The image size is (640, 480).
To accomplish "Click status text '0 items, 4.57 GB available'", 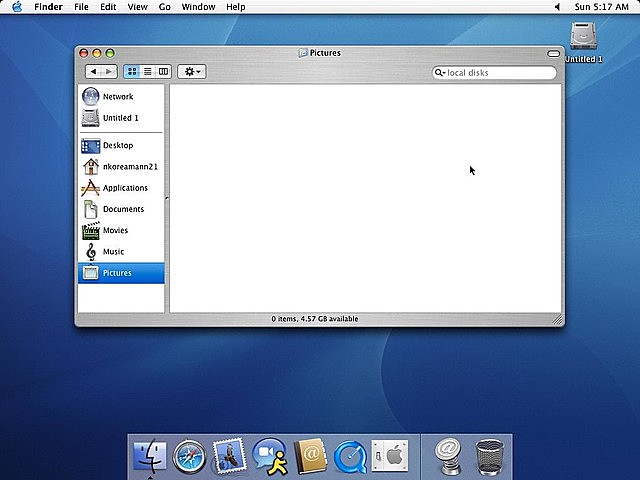I will [315, 319].
